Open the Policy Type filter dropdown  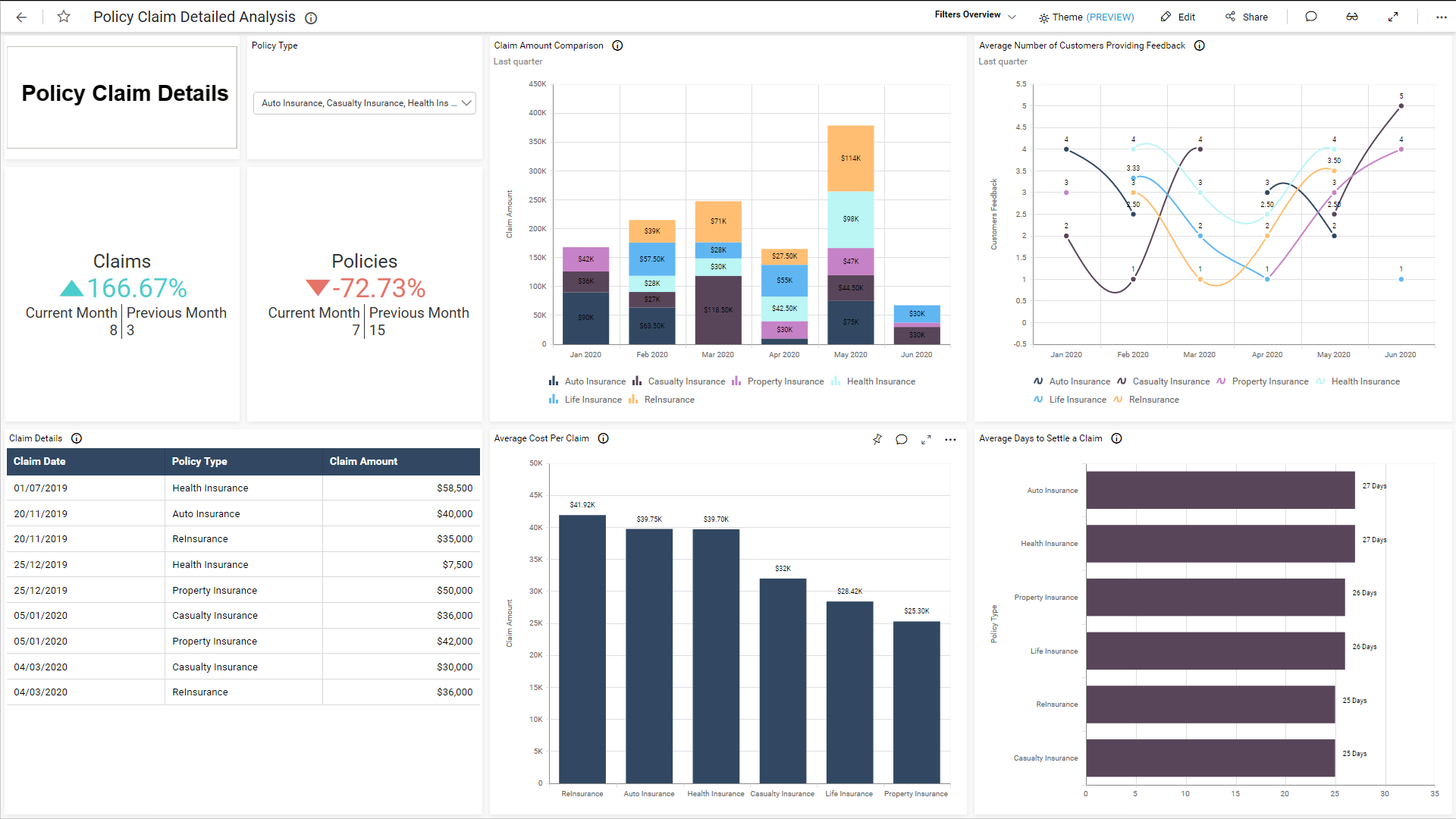click(364, 103)
